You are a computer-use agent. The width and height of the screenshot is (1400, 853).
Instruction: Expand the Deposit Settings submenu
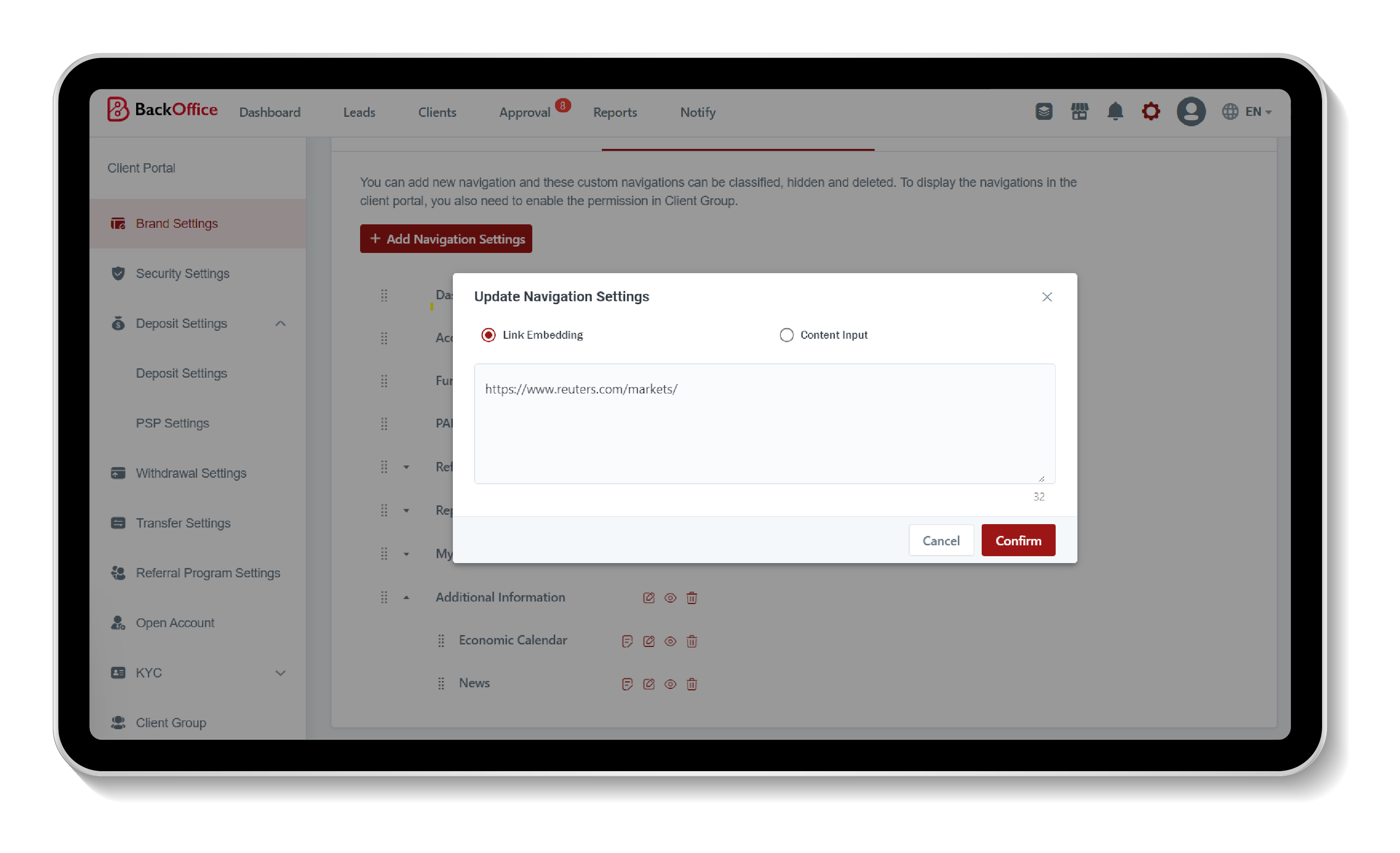[x=281, y=322]
